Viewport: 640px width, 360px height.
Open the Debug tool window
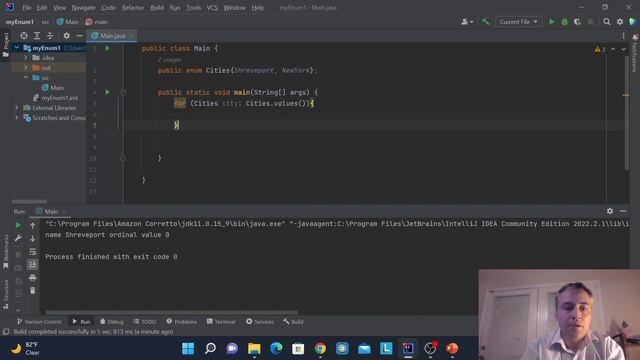(x=112, y=322)
